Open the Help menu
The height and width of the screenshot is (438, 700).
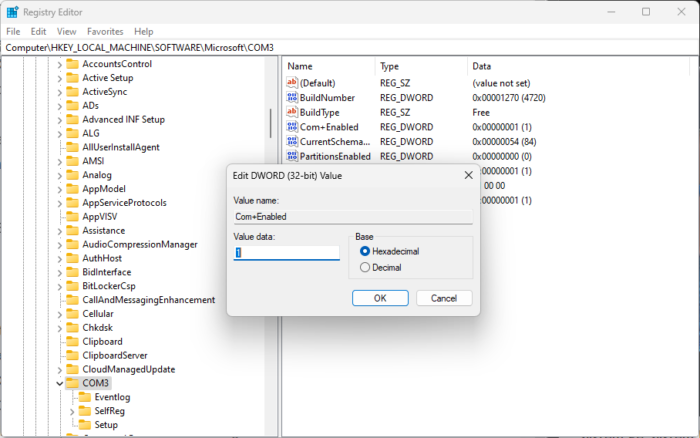(143, 32)
